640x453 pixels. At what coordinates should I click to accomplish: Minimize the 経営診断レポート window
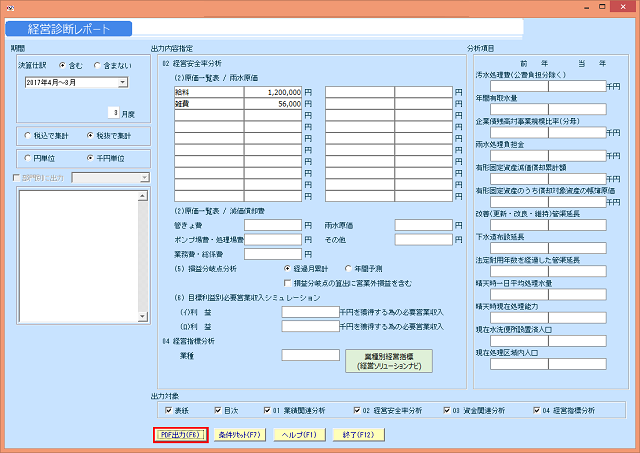(587, 7)
